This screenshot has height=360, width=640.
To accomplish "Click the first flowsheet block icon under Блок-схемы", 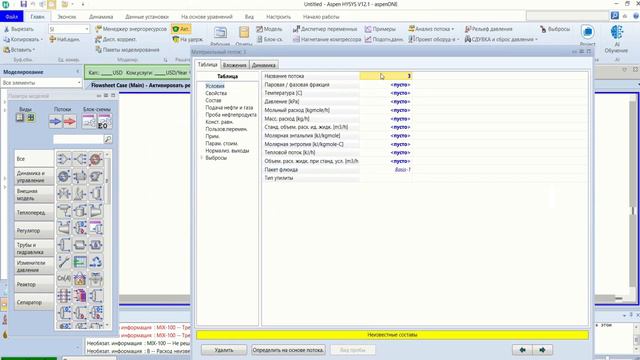I will [x=89, y=122].
